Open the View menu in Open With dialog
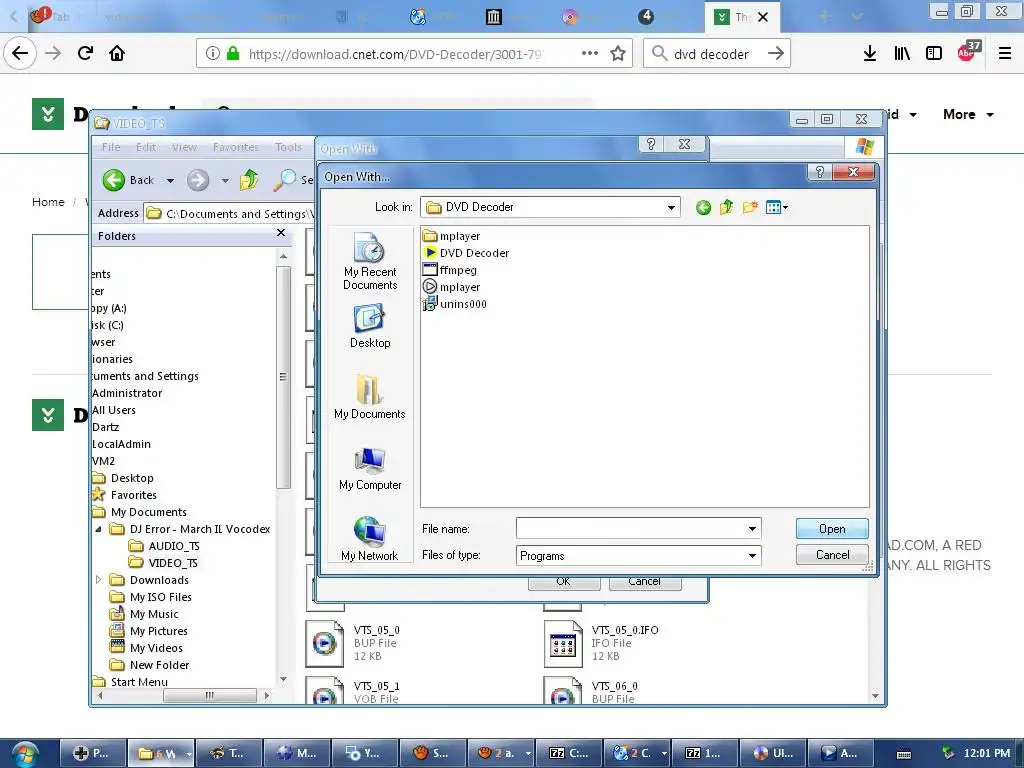Viewport: 1024px width, 768px height. point(776,208)
